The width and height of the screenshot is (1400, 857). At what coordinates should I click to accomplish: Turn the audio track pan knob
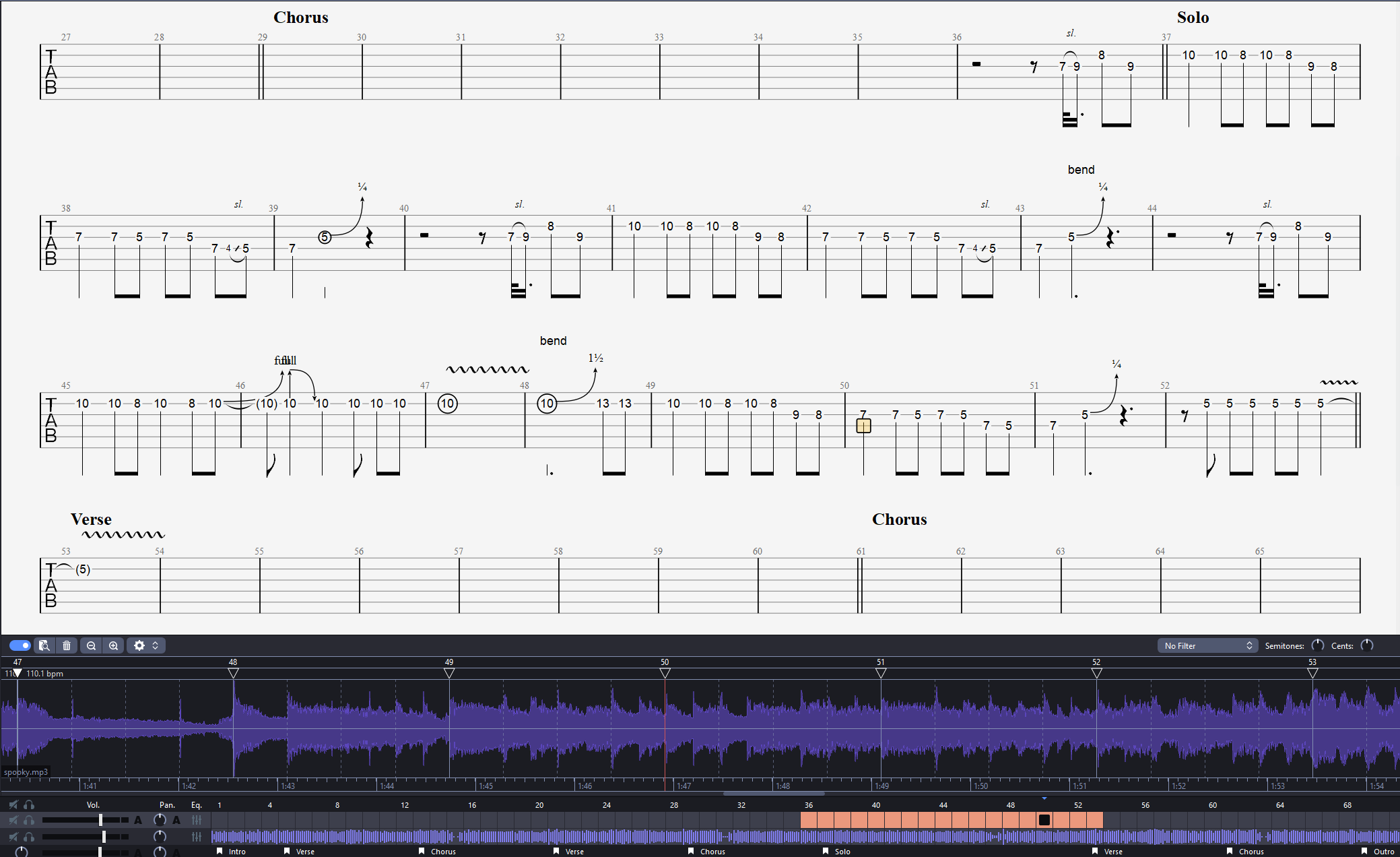tap(160, 837)
